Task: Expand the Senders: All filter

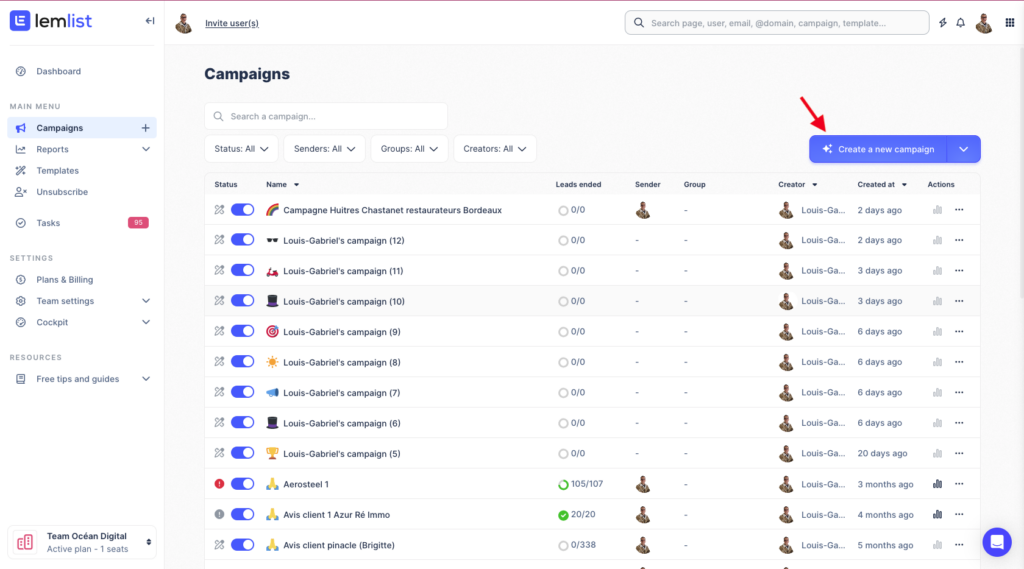Action: click(x=324, y=149)
